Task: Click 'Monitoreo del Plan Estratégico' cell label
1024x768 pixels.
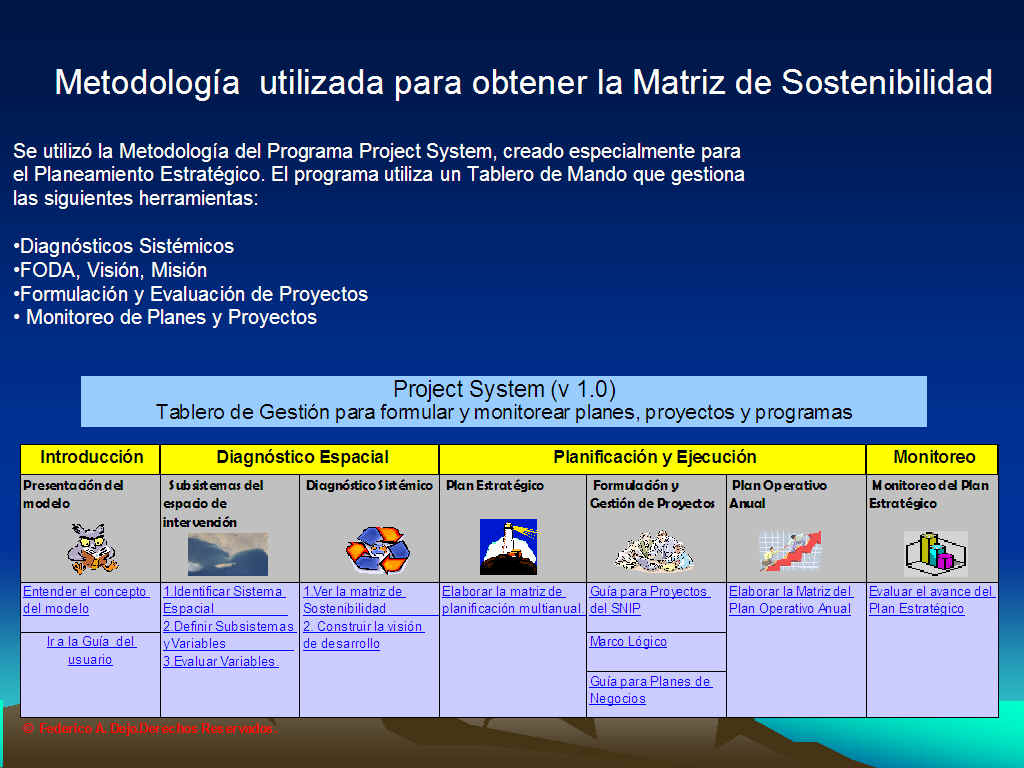Action: (x=929, y=494)
